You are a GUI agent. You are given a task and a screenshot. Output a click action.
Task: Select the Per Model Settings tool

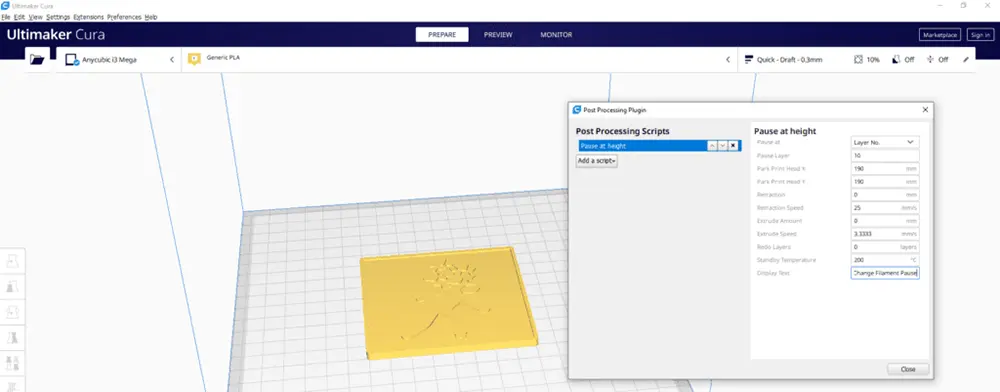coord(13,363)
